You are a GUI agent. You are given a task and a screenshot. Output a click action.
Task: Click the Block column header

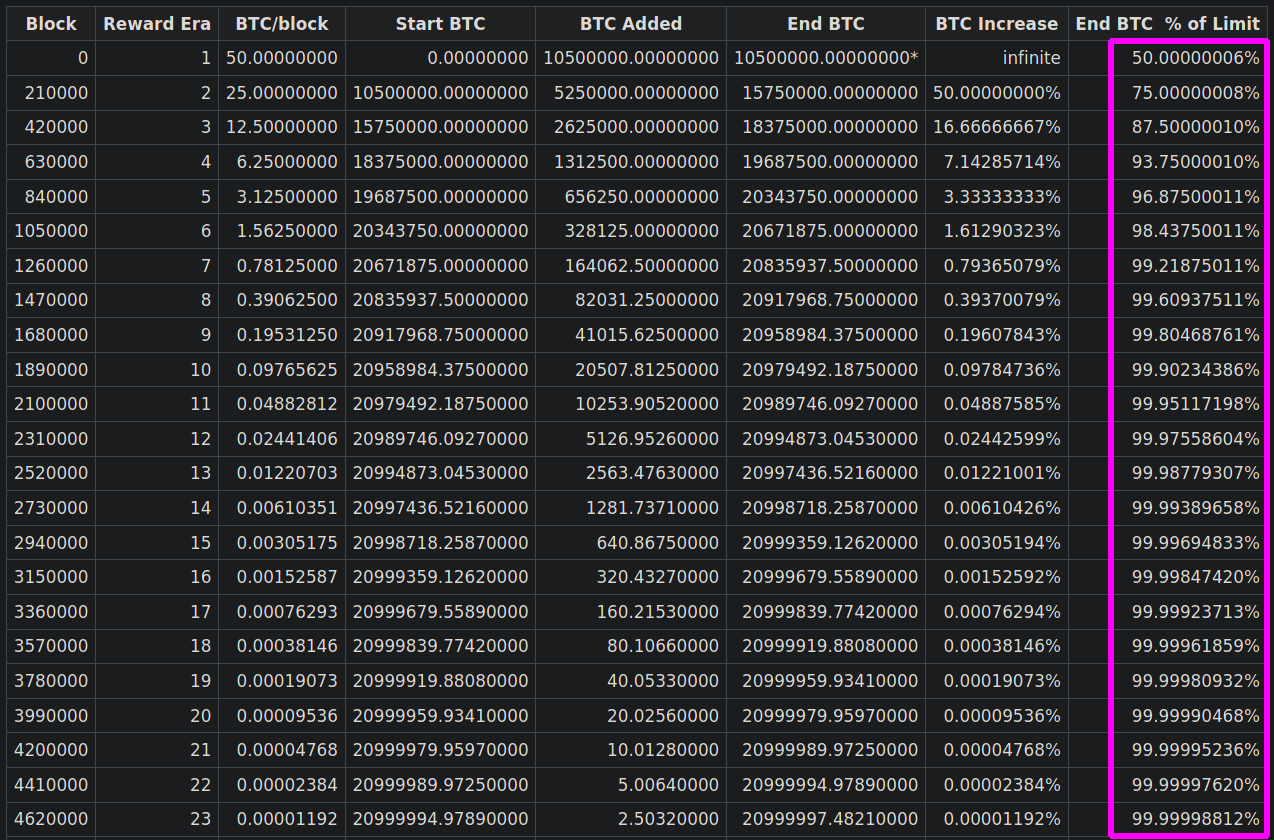point(51,24)
